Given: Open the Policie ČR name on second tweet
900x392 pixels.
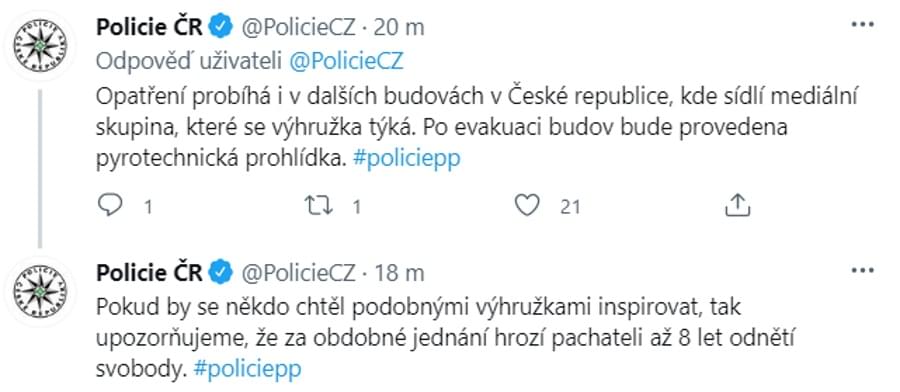Looking at the screenshot, I should point(149,273).
